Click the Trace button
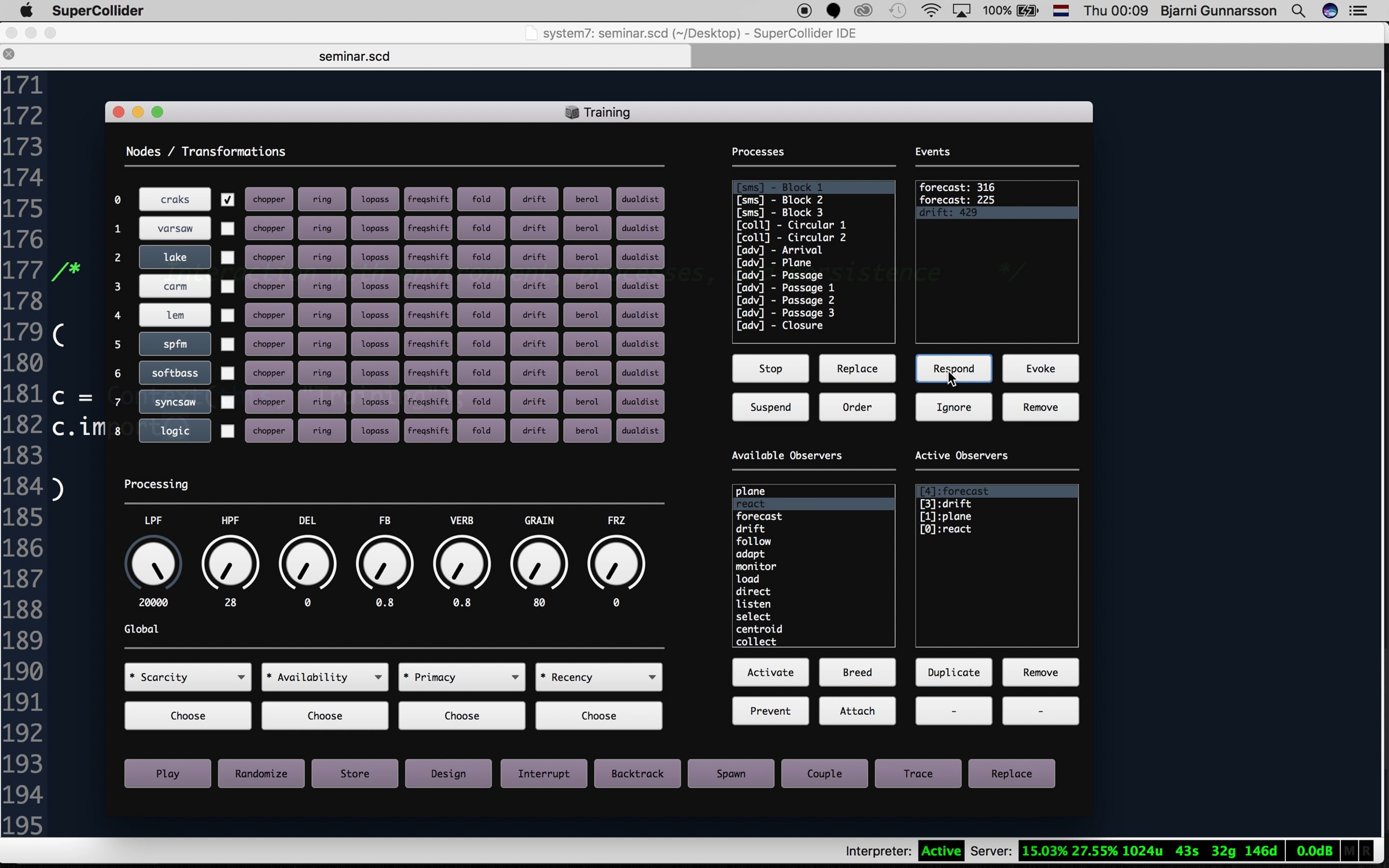Viewport: 1389px width, 868px height. tap(918, 774)
